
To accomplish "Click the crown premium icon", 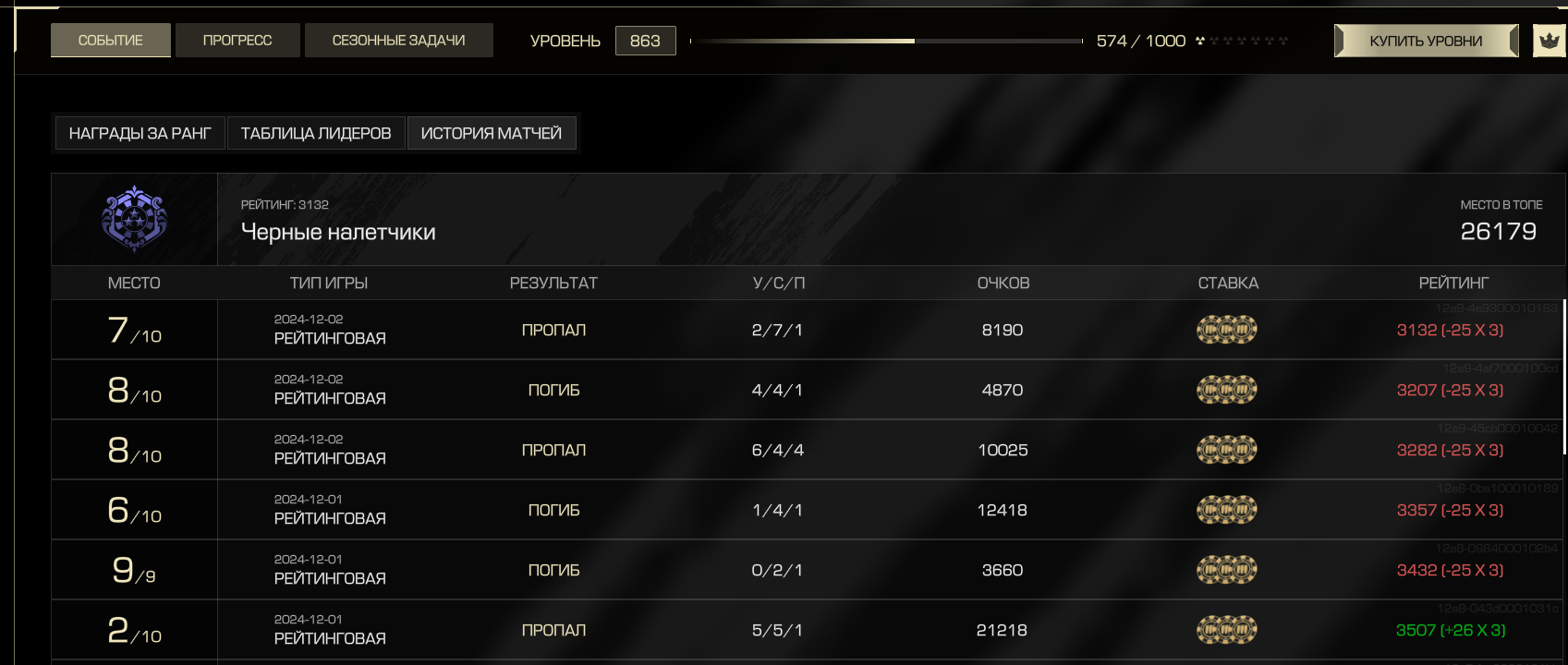I will (x=1550, y=41).
